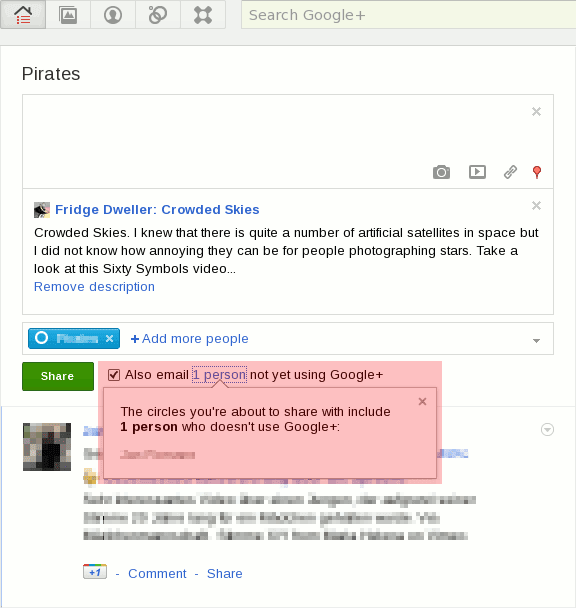Expand the recipients dropdown arrow
Viewport: 576px width, 608px height.
tap(536, 341)
